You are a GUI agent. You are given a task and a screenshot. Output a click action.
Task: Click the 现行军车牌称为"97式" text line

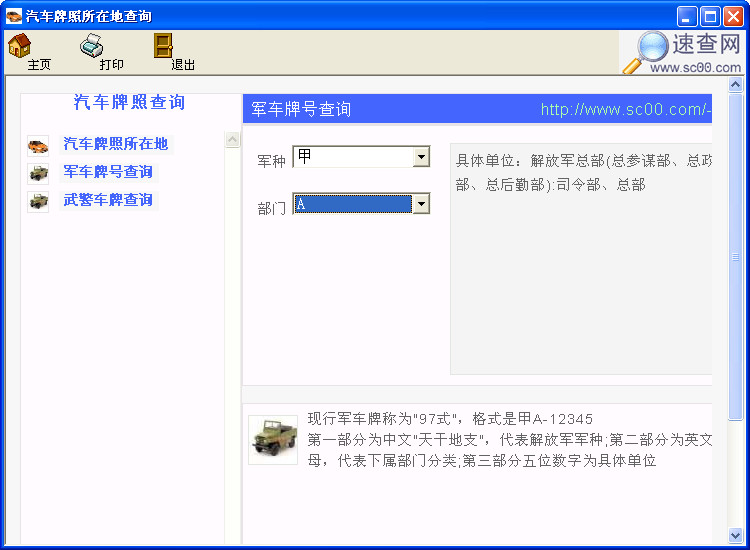tap(450, 419)
